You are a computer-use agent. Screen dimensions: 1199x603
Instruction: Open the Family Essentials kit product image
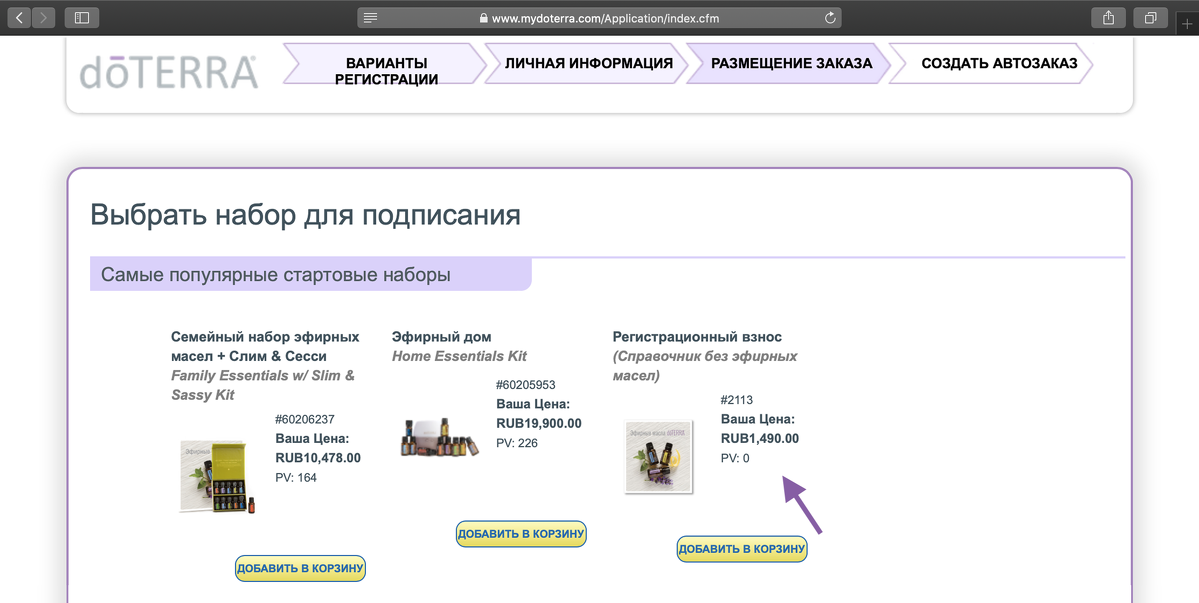point(218,476)
